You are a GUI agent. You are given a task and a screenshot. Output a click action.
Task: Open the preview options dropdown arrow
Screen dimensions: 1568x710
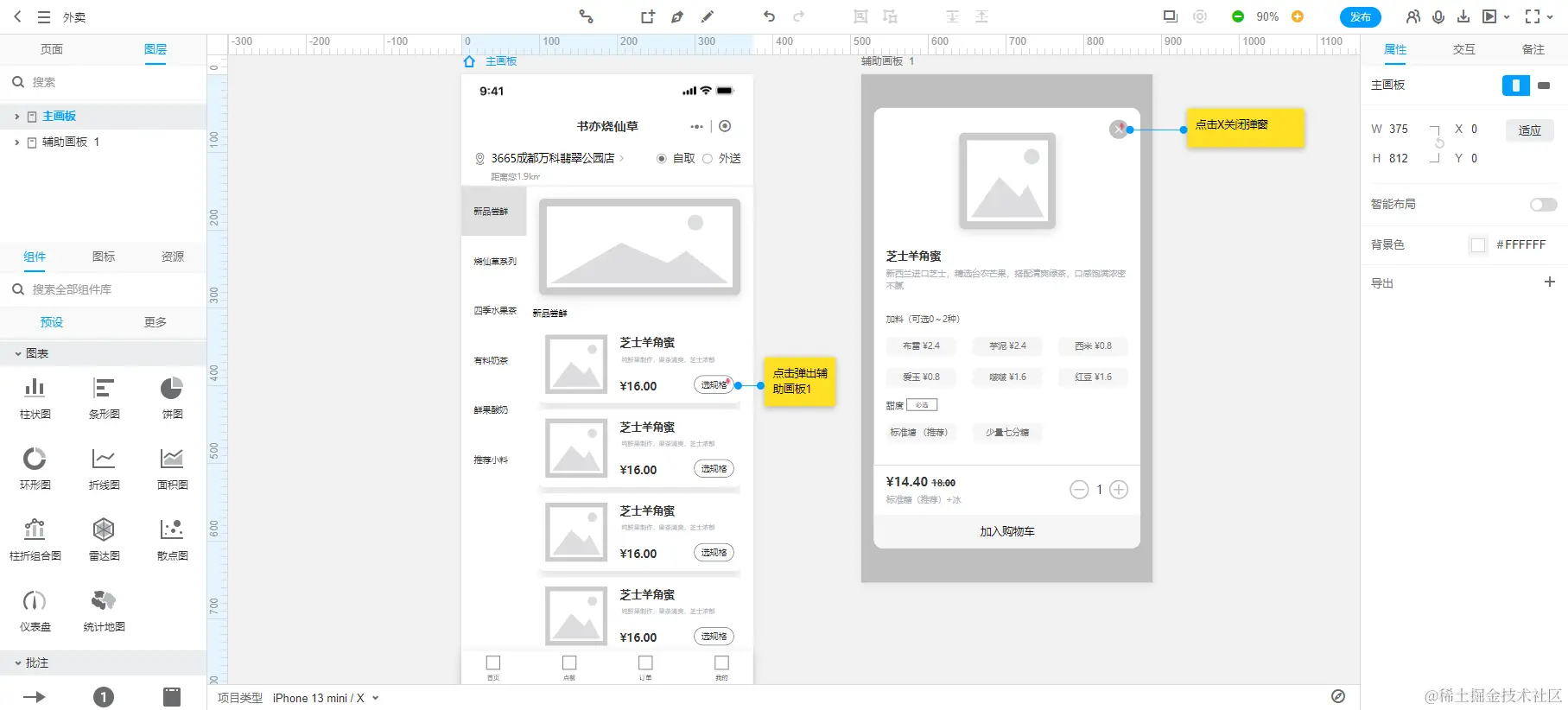[1507, 17]
